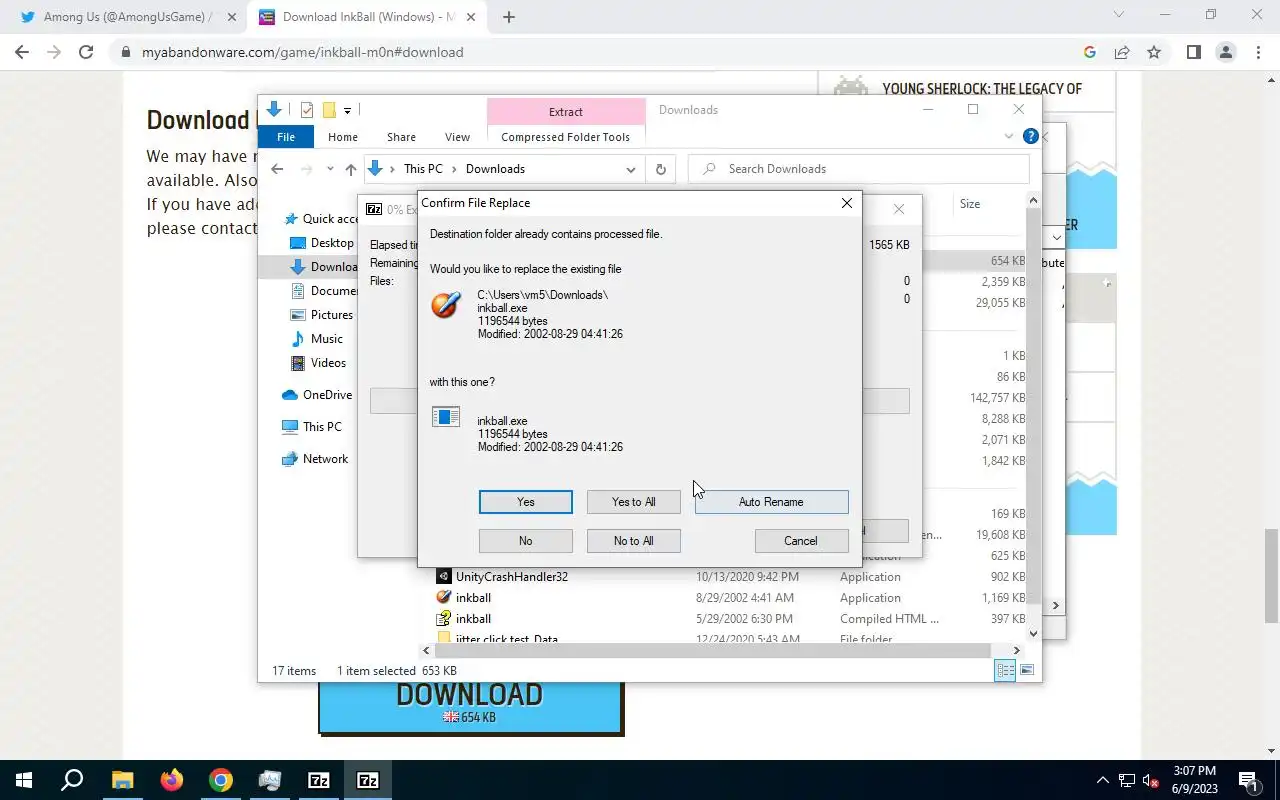This screenshot has height=800, width=1280.
Task: Cancel the file replace dialog
Action: point(801,541)
